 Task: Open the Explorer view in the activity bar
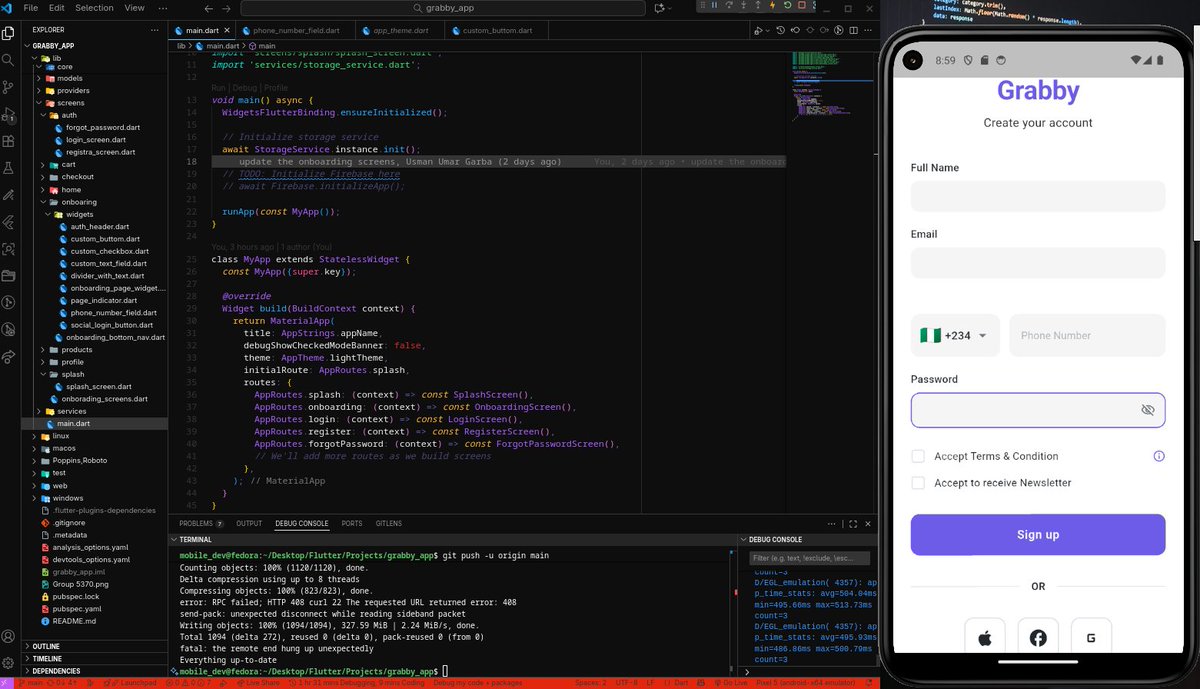[8, 35]
